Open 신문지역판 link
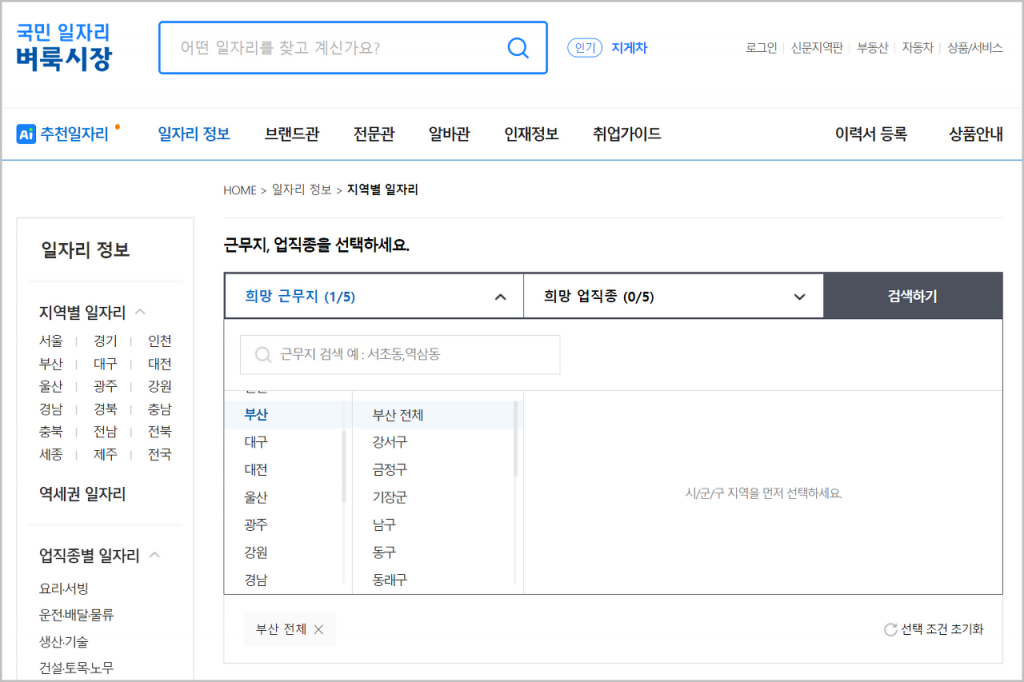The width and height of the screenshot is (1024, 682). 817,48
